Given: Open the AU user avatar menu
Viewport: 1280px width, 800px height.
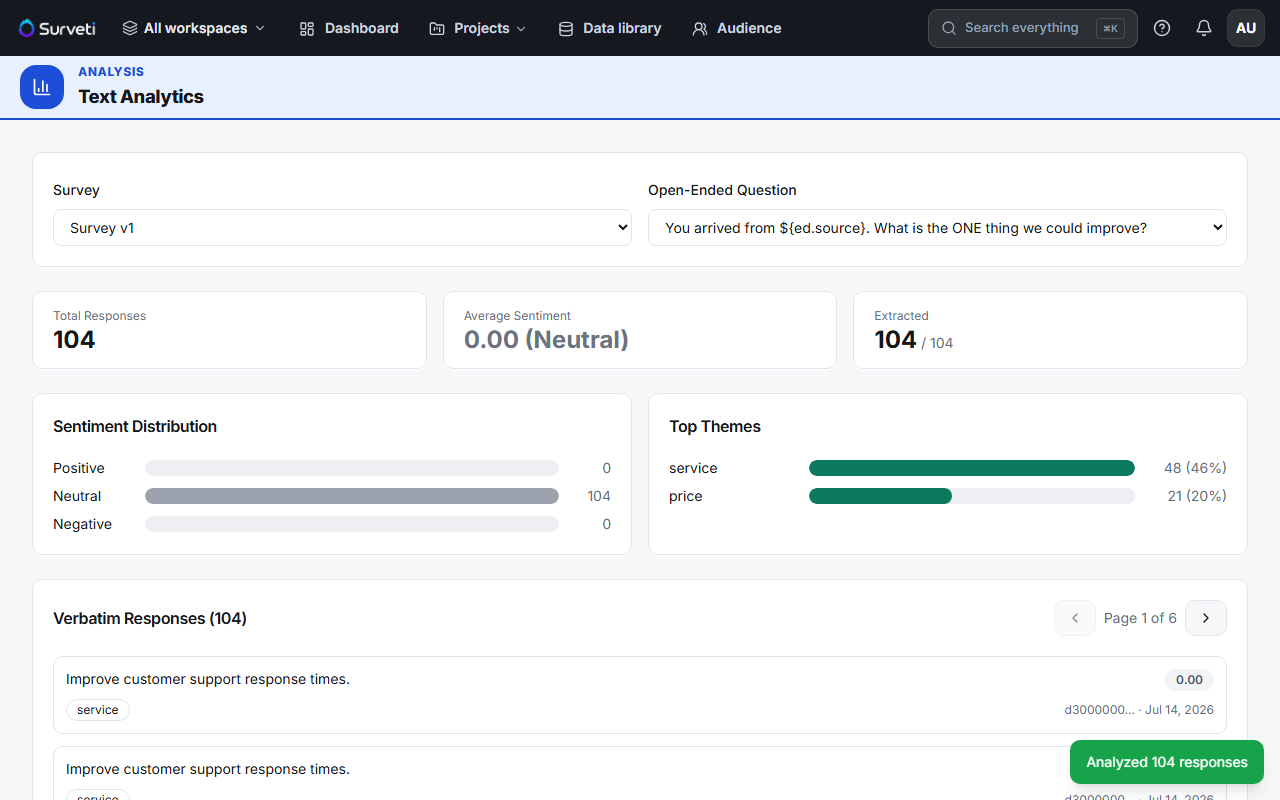Looking at the screenshot, I should (1246, 28).
